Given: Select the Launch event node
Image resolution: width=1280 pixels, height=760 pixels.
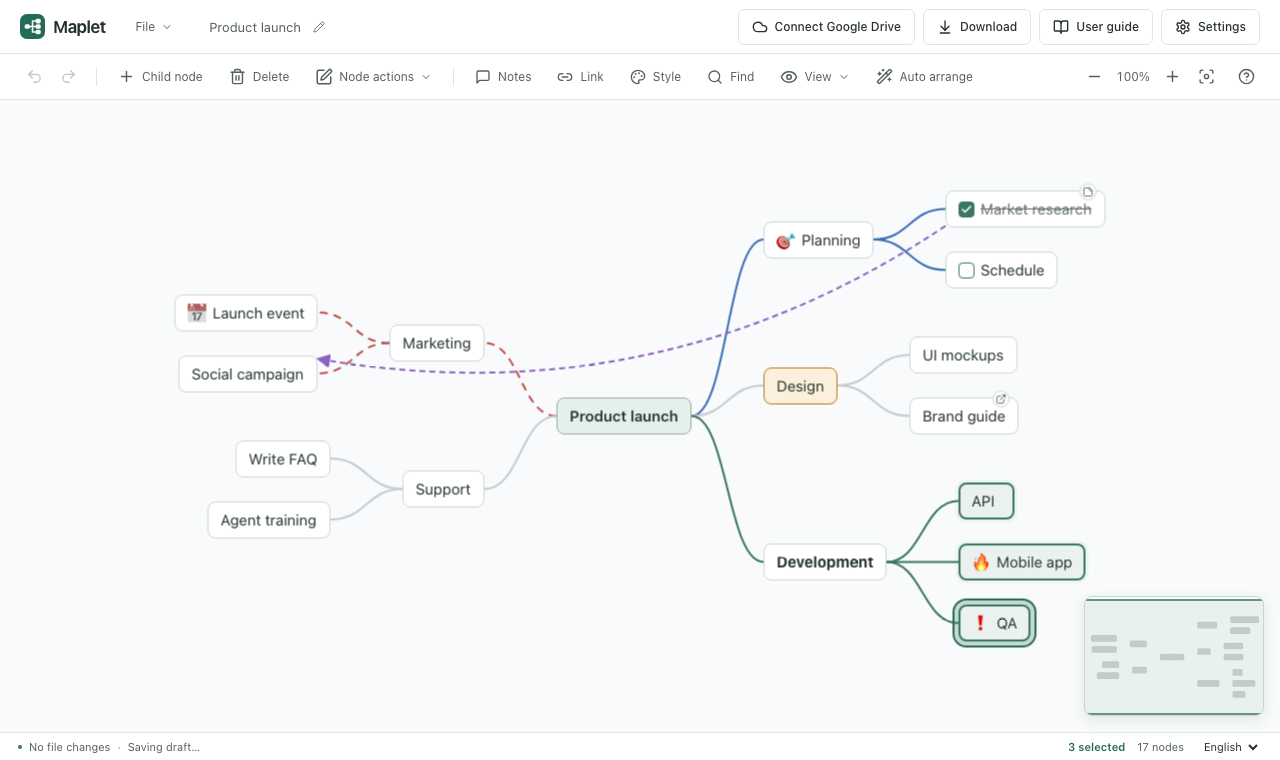Looking at the screenshot, I should [246, 313].
